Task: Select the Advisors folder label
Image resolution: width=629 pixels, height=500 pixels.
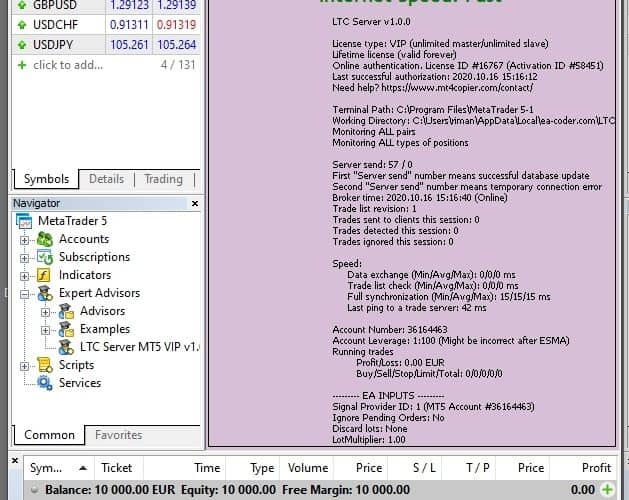Action: coord(102,311)
